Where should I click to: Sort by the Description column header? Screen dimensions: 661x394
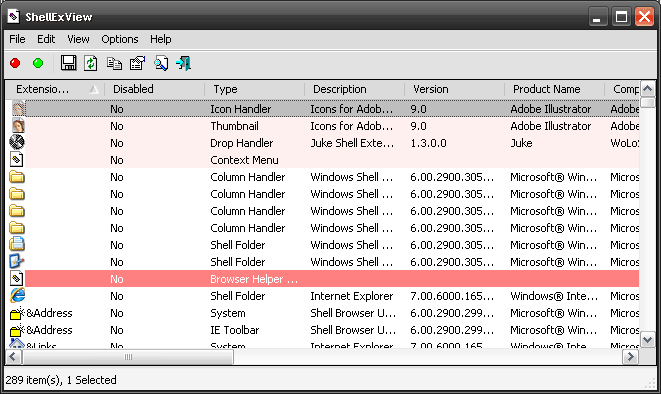point(355,89)
